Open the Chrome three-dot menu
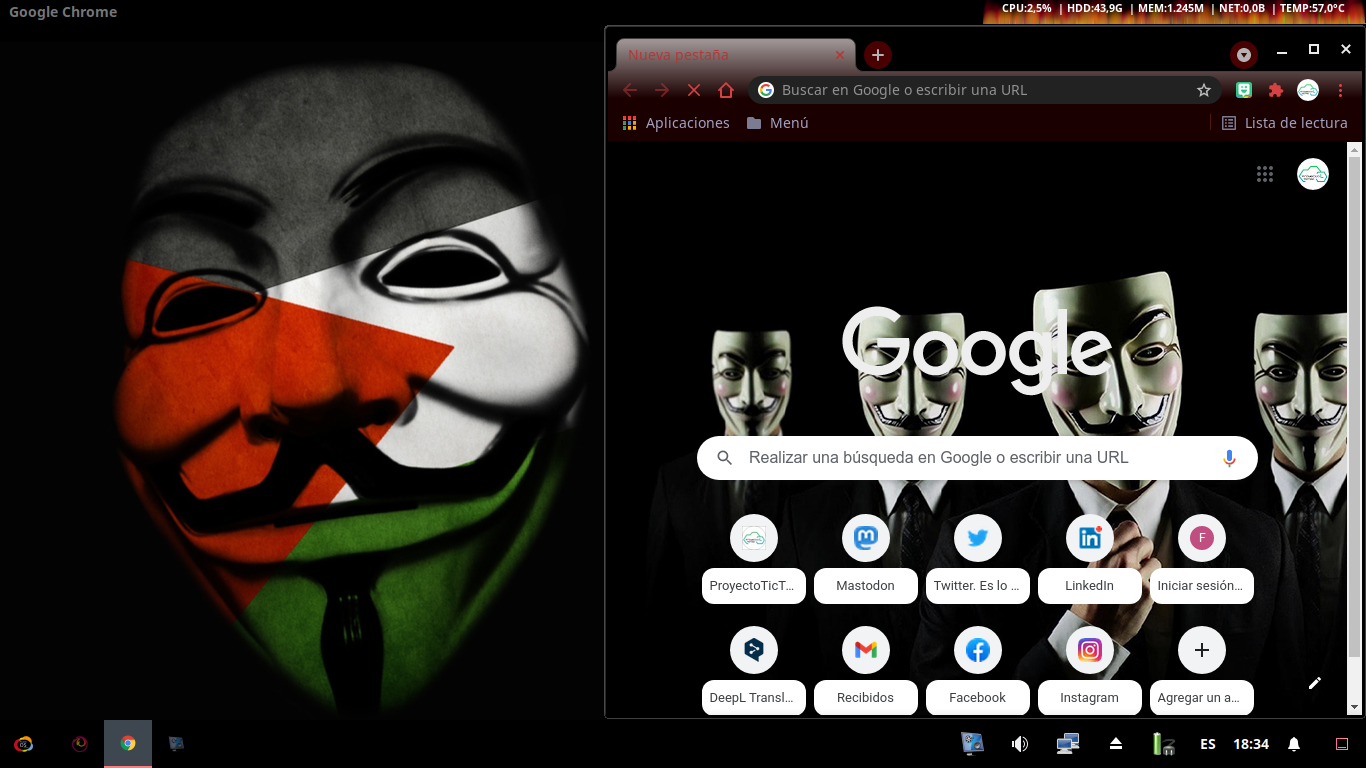1366x768 pixels. tap(1341, 90)
